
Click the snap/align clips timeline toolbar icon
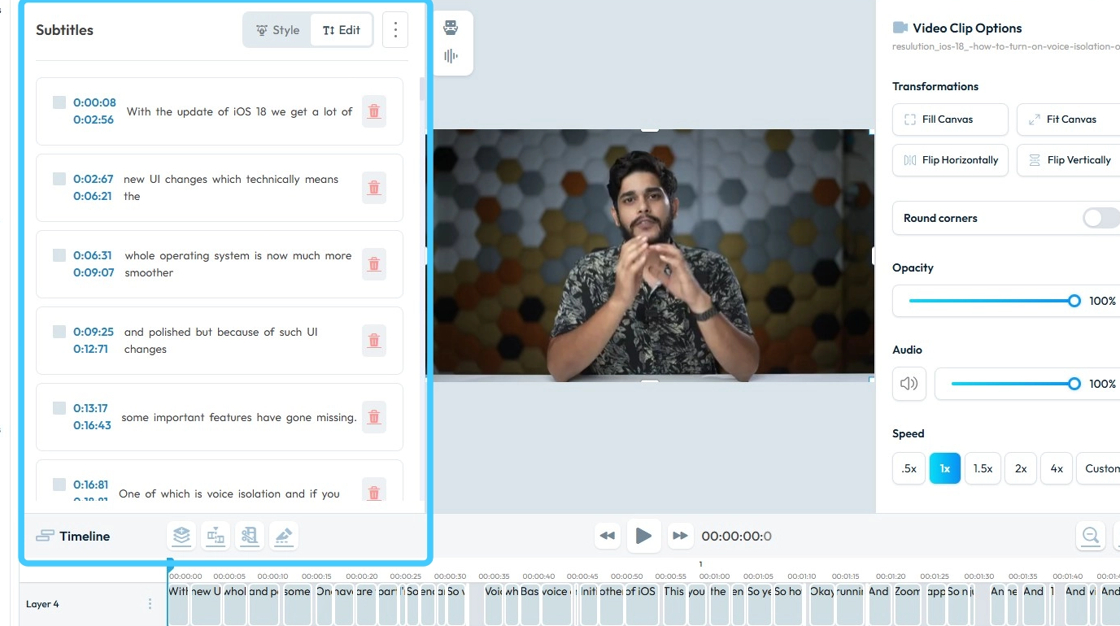(215, 536)
